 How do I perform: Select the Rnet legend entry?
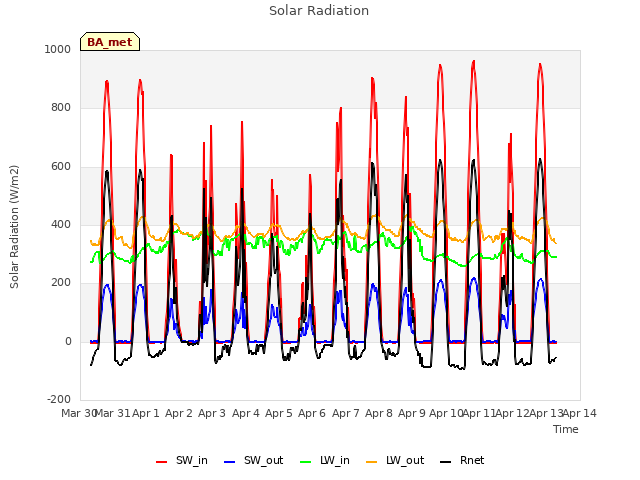pos(462,460)
